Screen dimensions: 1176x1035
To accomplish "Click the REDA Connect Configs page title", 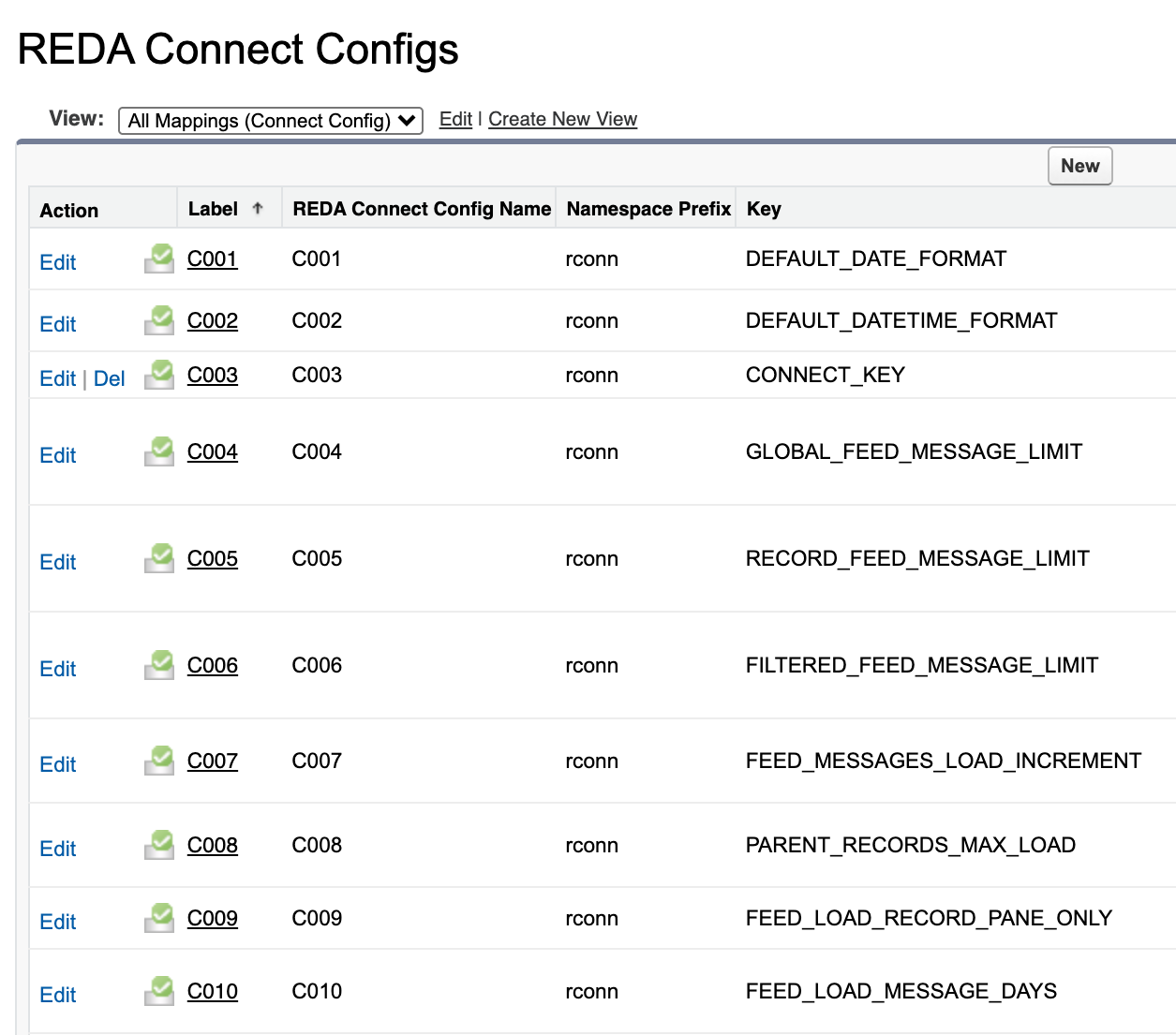I will click(x=238, y=49).
